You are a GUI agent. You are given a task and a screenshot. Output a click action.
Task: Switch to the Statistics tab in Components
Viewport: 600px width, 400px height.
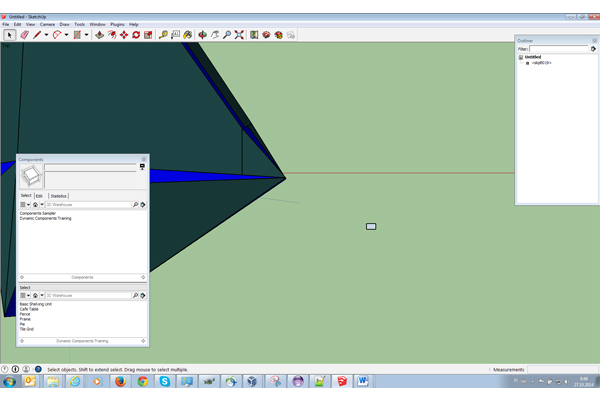[59, 196]
